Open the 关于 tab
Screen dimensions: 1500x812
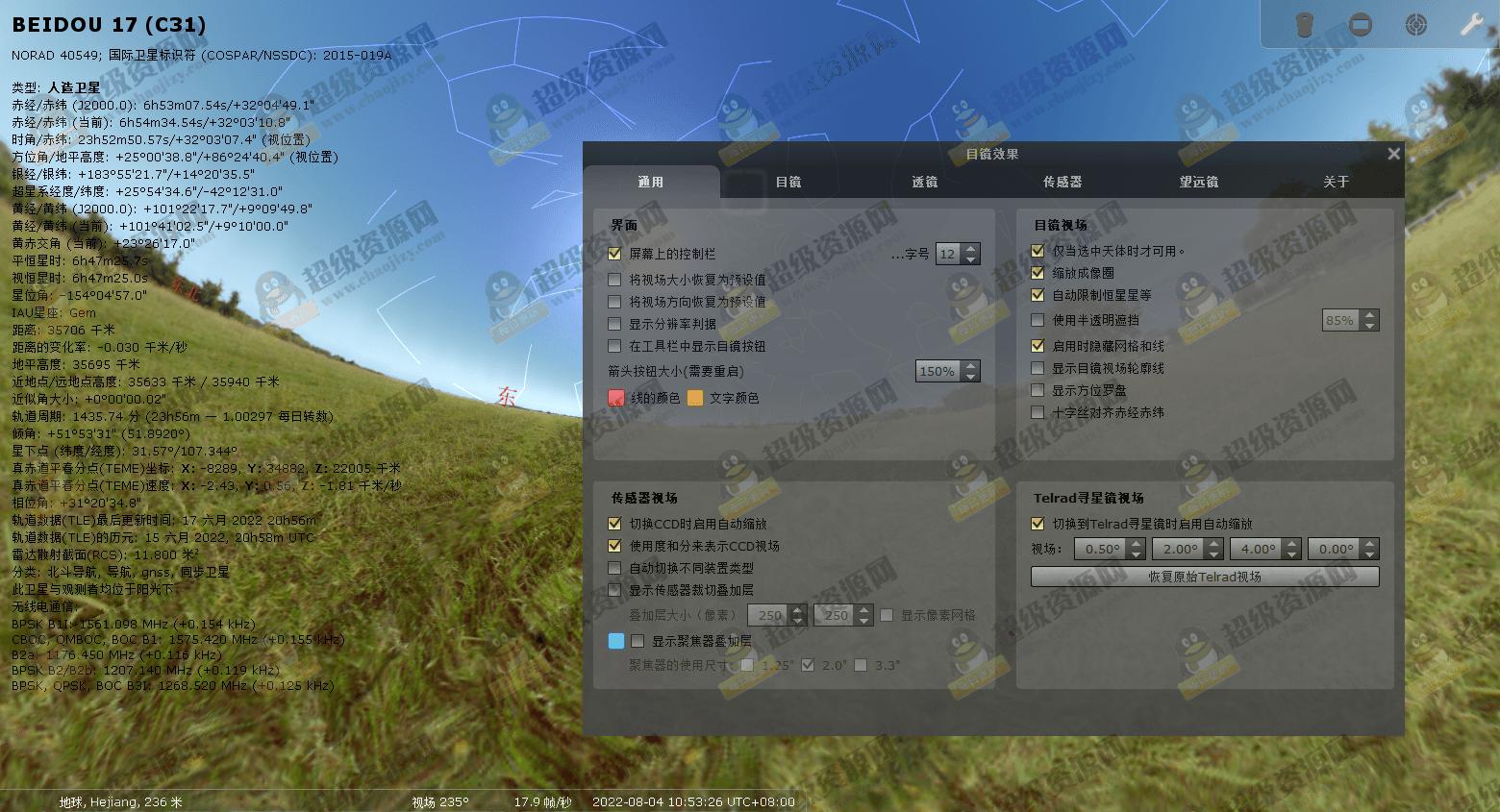point(1336,182)
